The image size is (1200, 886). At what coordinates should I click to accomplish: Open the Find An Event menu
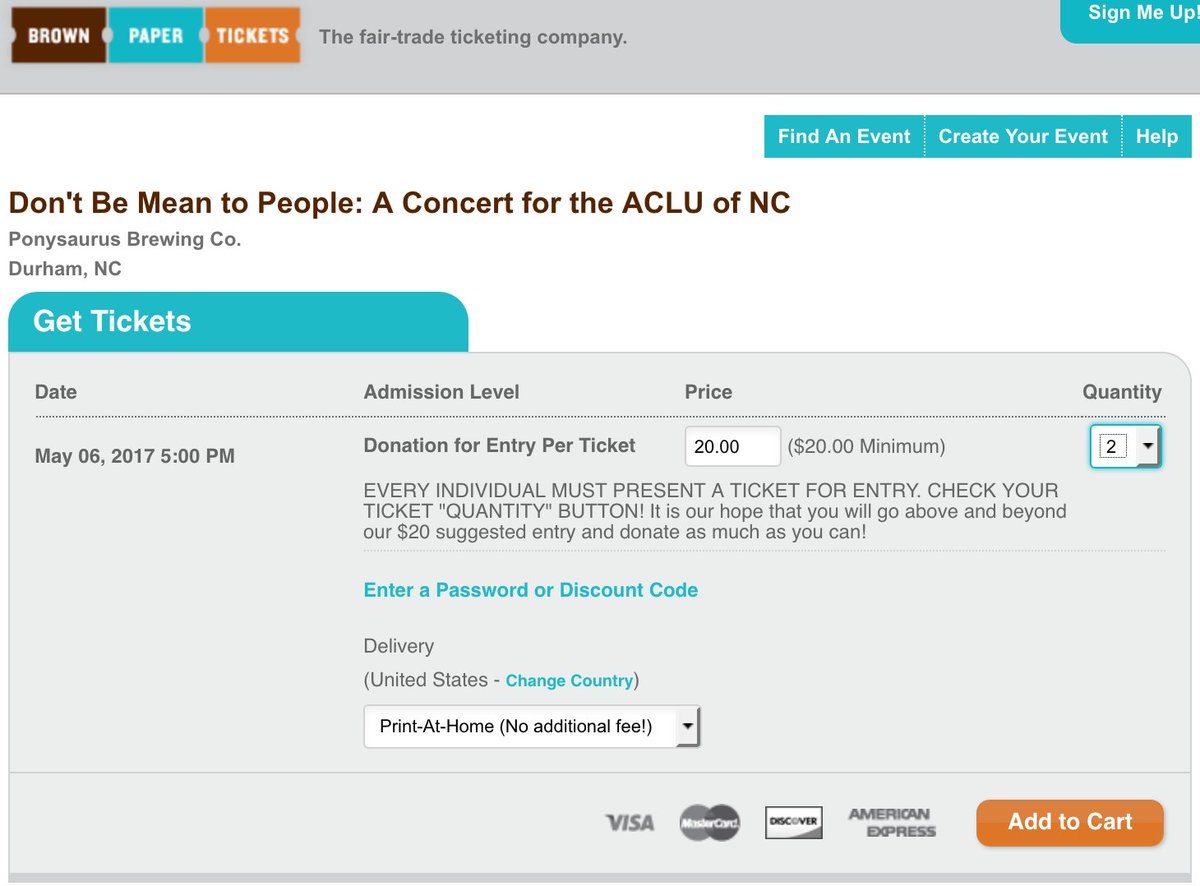click(844, 137)
